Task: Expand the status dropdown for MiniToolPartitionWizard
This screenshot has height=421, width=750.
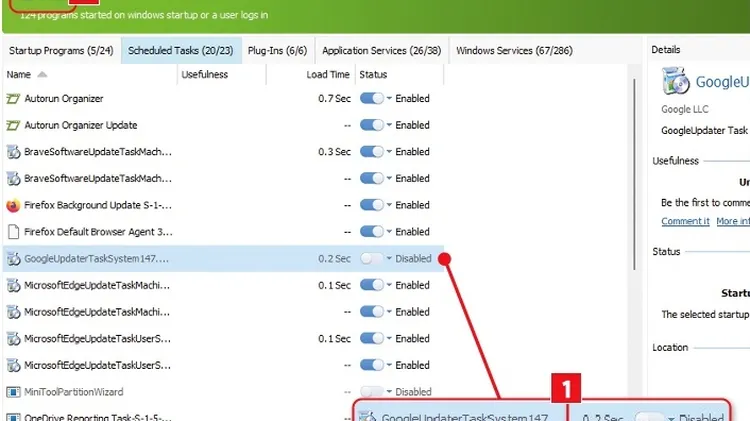Action: (x=390, y=392)
